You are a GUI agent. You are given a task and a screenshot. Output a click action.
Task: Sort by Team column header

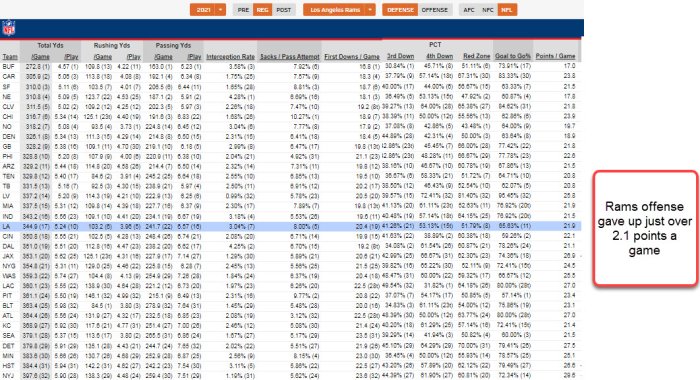coord(10,57)
